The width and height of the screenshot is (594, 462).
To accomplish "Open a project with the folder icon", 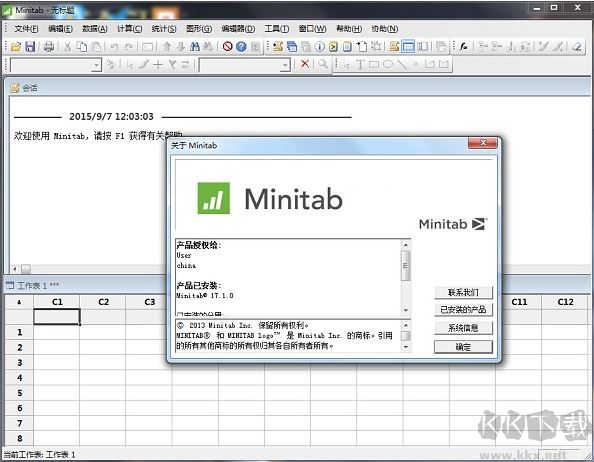I will coord(16,47).
